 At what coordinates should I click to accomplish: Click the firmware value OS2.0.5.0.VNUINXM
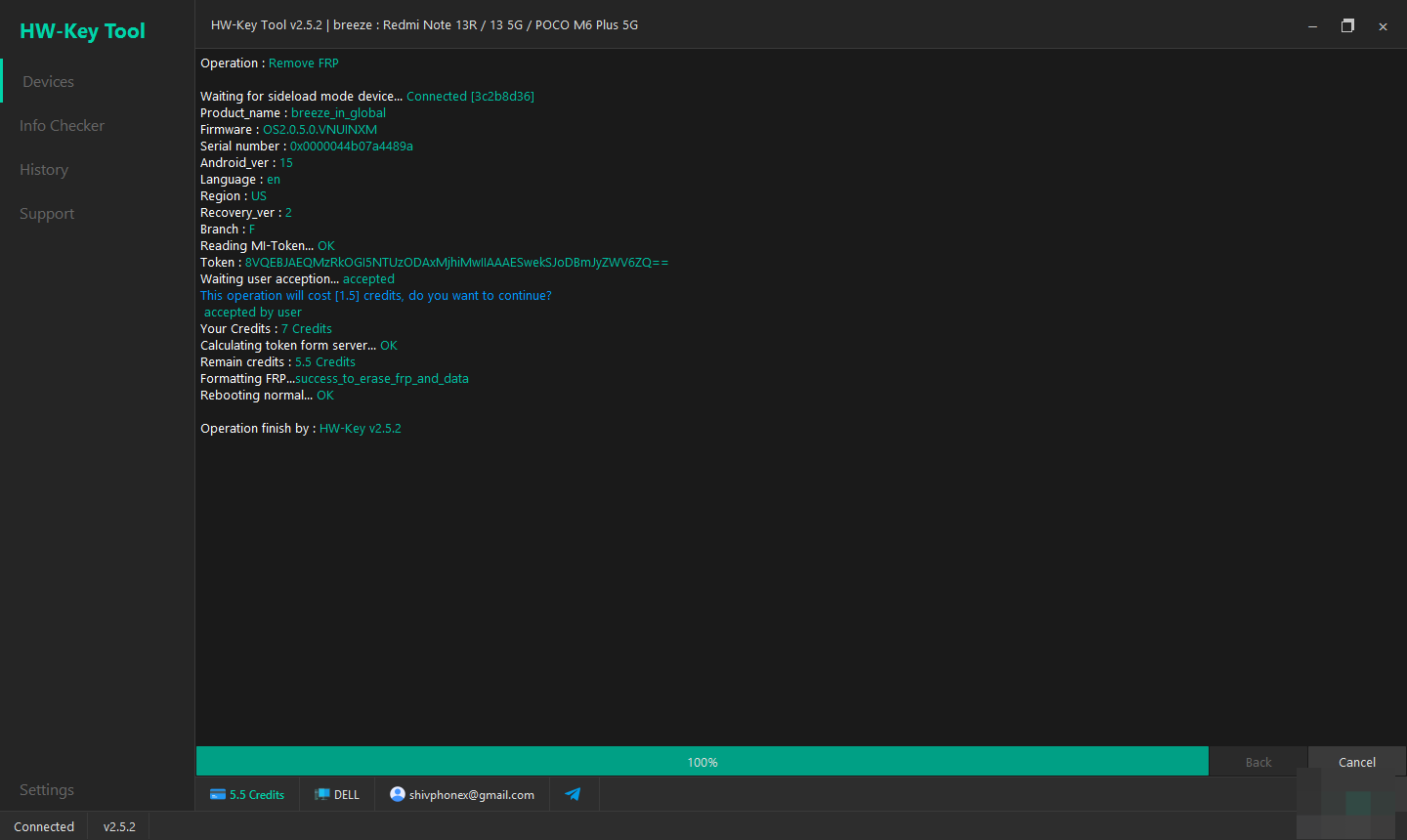tap(320, 129)
